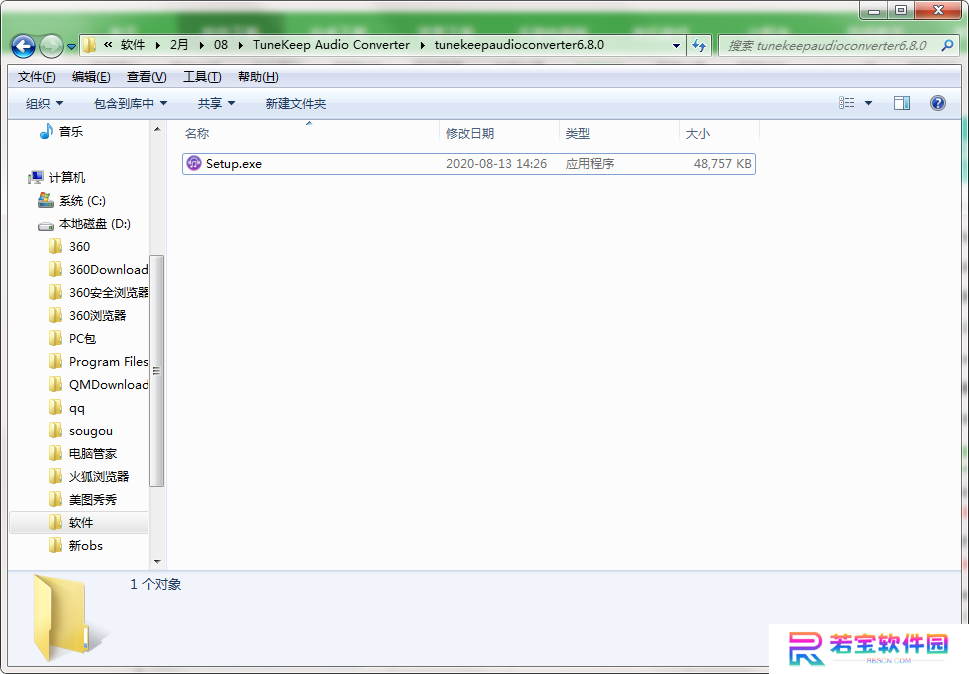
Task: Select the 软件 folder in tree
Action: click(x=81, y=523)
